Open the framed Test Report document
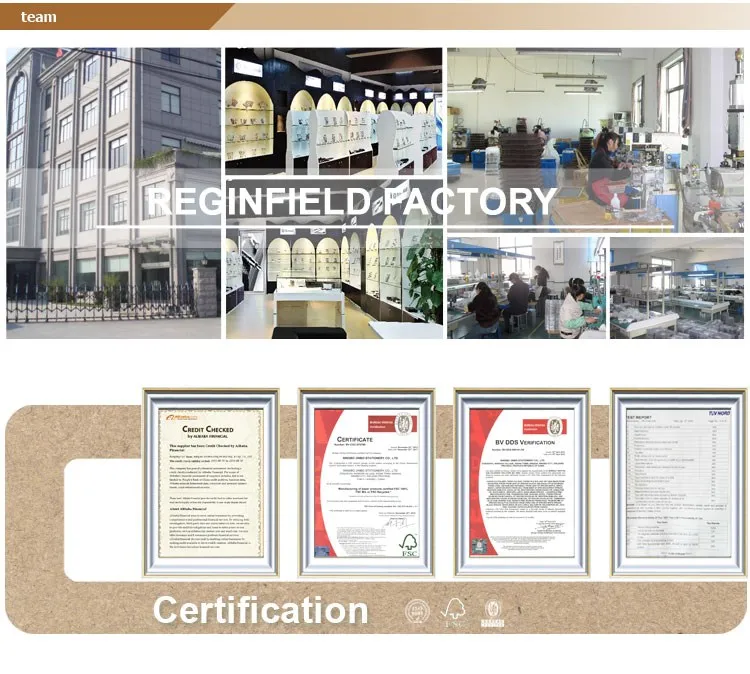Image resolution: width=750 pixels, height=674 pixels. pos(679,482)
